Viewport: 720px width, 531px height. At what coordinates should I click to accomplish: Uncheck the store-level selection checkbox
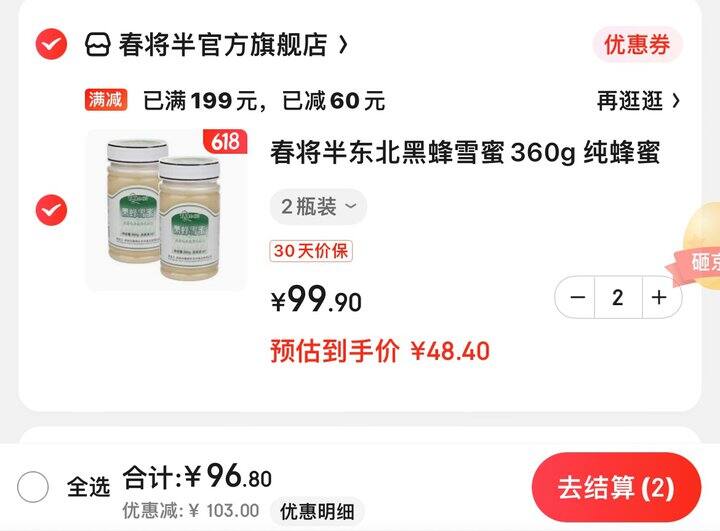tap(51, 44)
